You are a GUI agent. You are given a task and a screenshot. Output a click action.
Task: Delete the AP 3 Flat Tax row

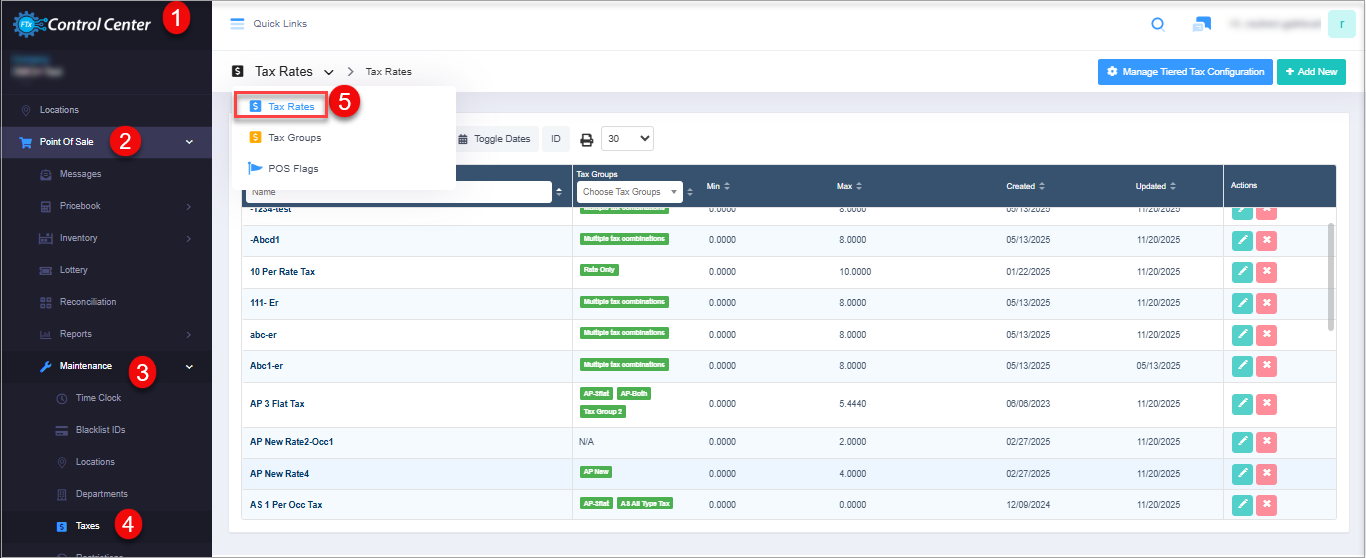point(1266,404)
